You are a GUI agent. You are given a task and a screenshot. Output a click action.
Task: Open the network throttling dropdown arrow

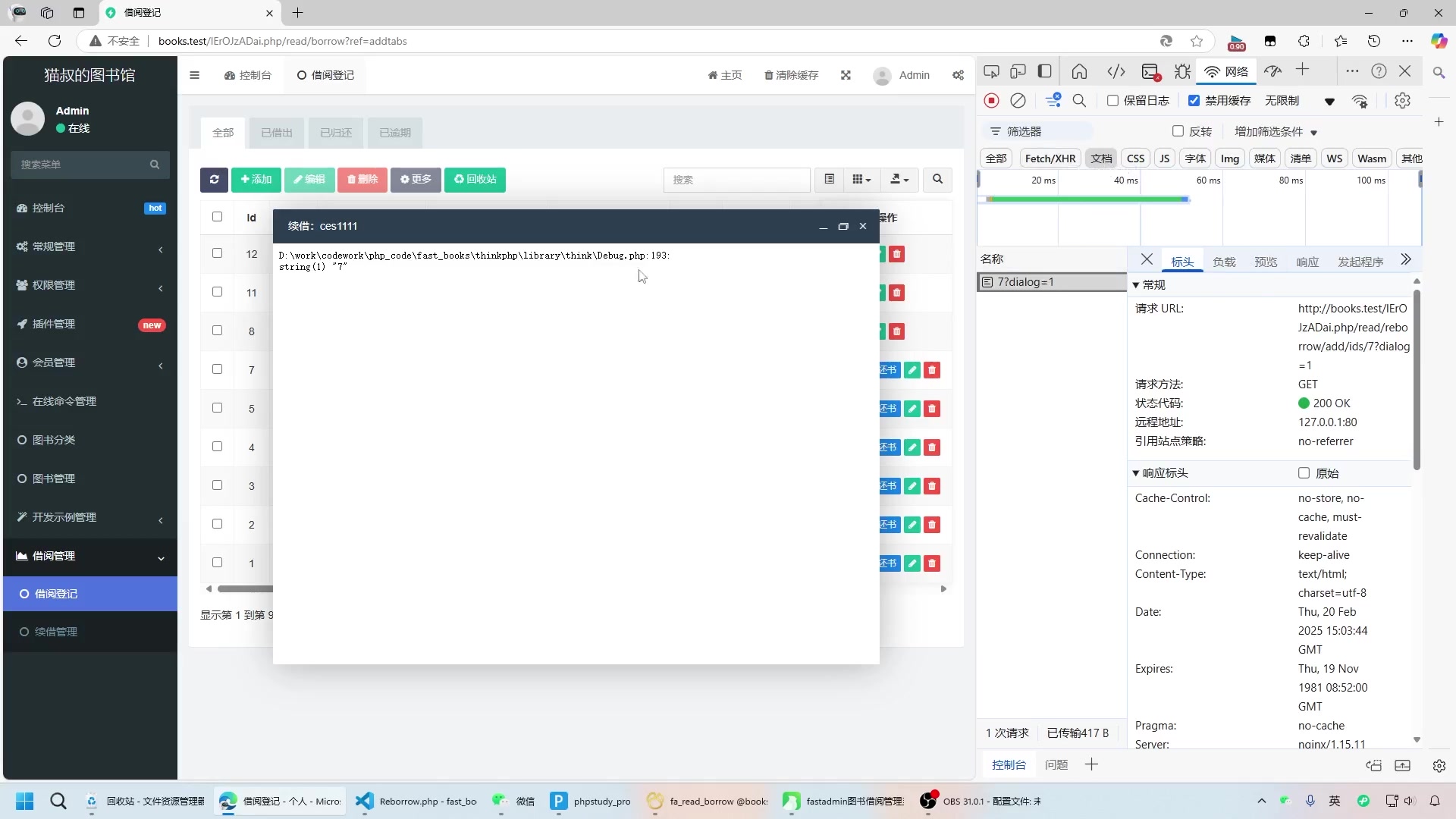(x=1329, y=102)
